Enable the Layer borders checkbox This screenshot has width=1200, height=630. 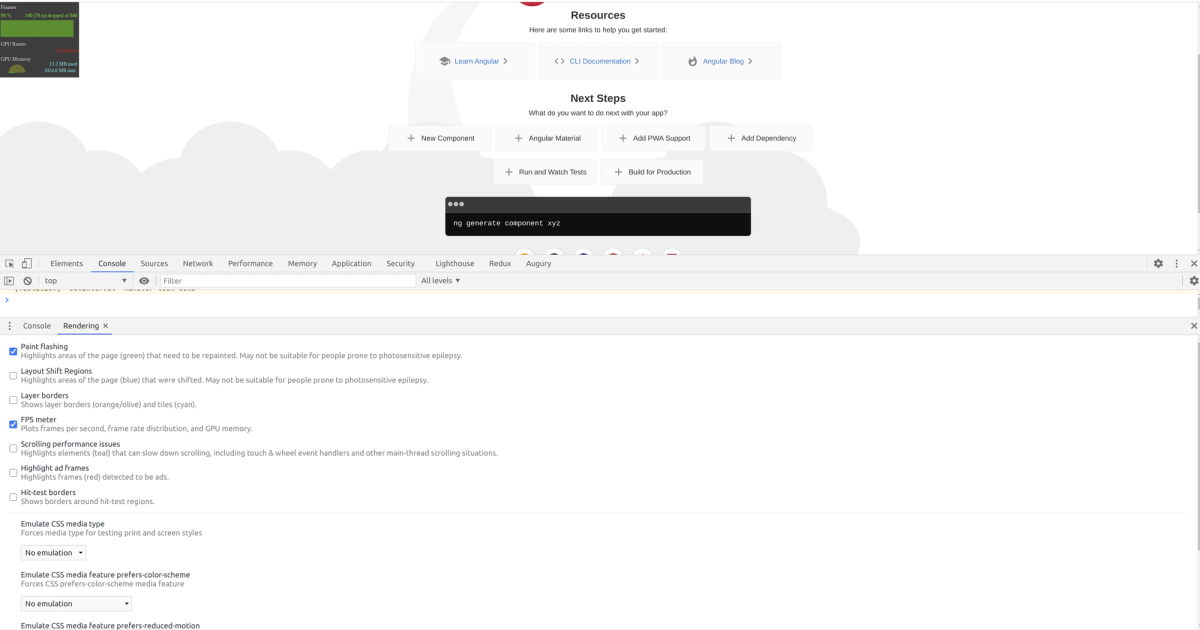[13, 400]
